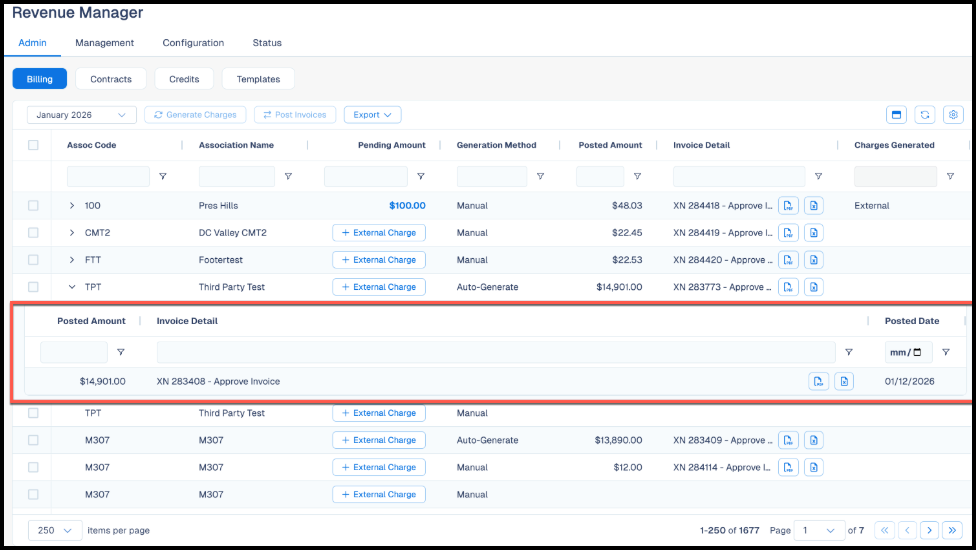Open the January 2026 month dropdown
Image resolution: width=976 pixels, height=550 pixels.
(82, 114)
